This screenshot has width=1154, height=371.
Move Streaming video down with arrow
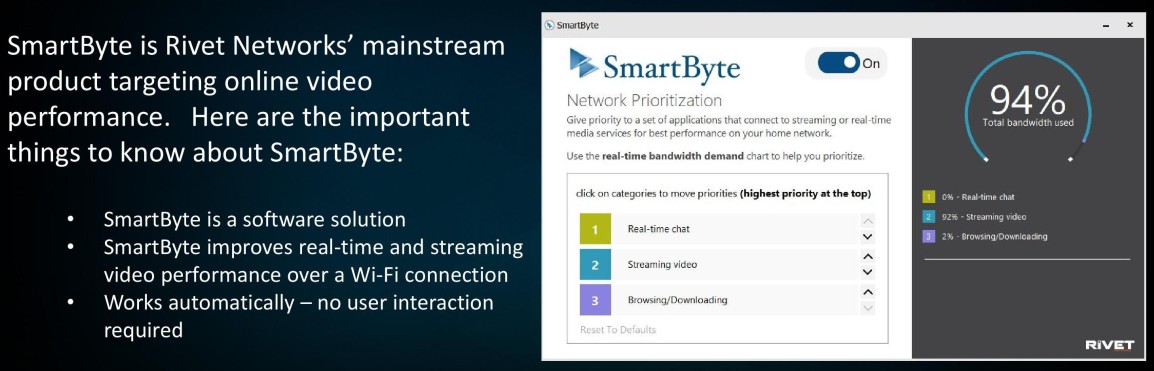pos(867,272)
